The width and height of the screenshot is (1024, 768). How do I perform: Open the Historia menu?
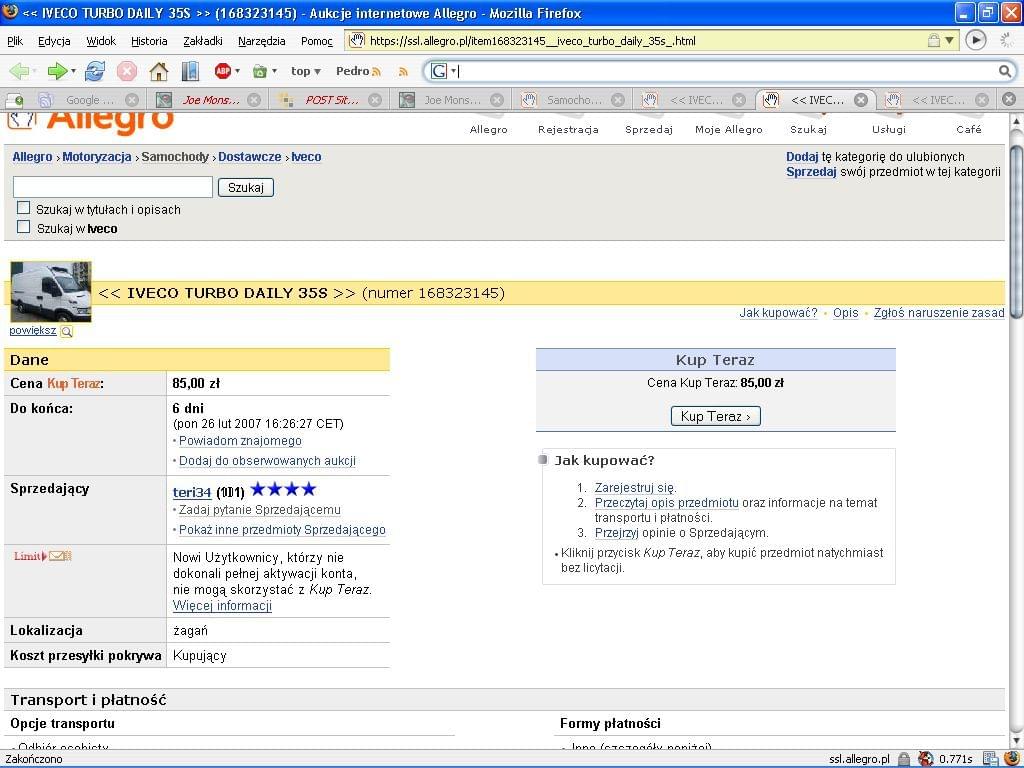[x=150, y=41]
